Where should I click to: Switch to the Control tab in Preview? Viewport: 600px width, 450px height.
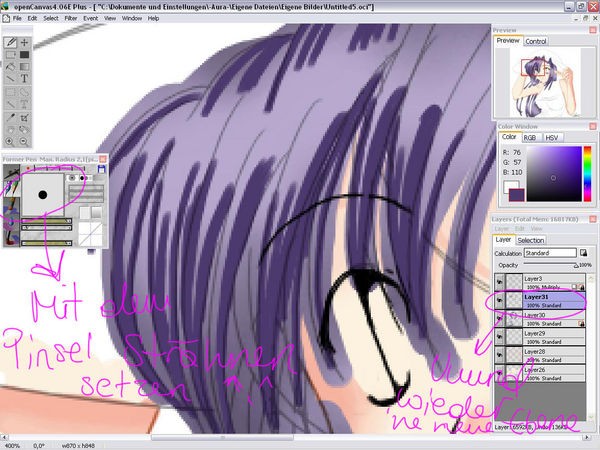[x=536, y=41]
